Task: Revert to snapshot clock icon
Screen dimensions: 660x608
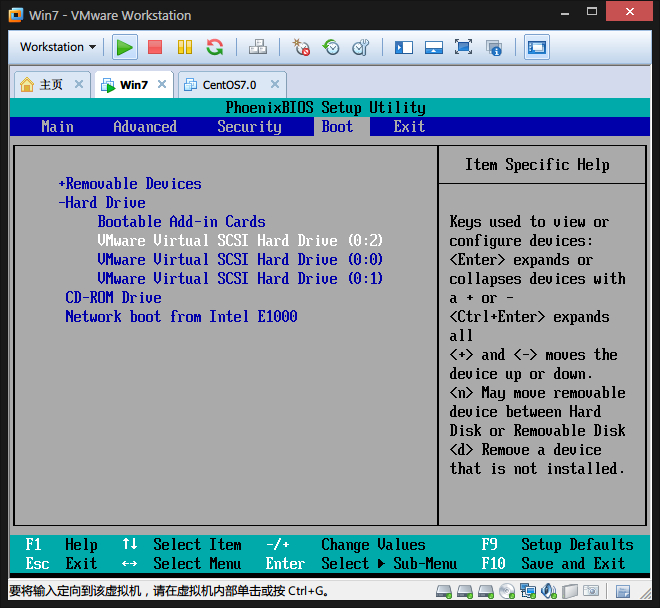Action: (331, 47)
